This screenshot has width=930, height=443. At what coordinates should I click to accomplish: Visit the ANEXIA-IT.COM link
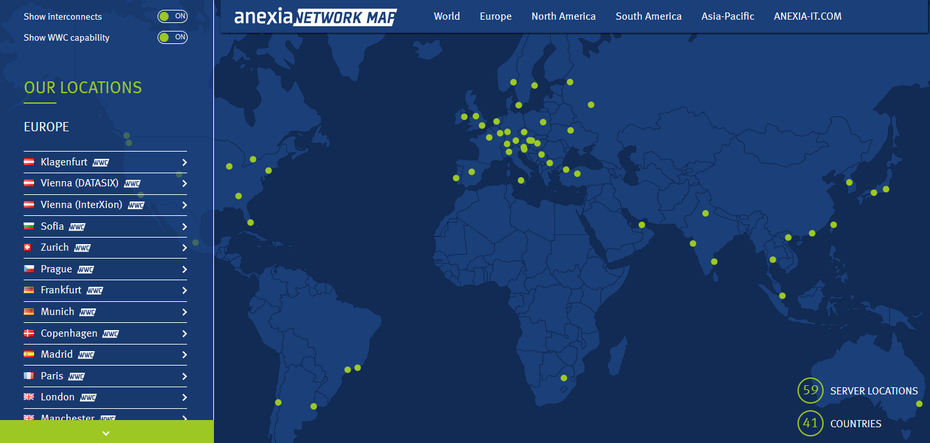(x=807, y=17)
